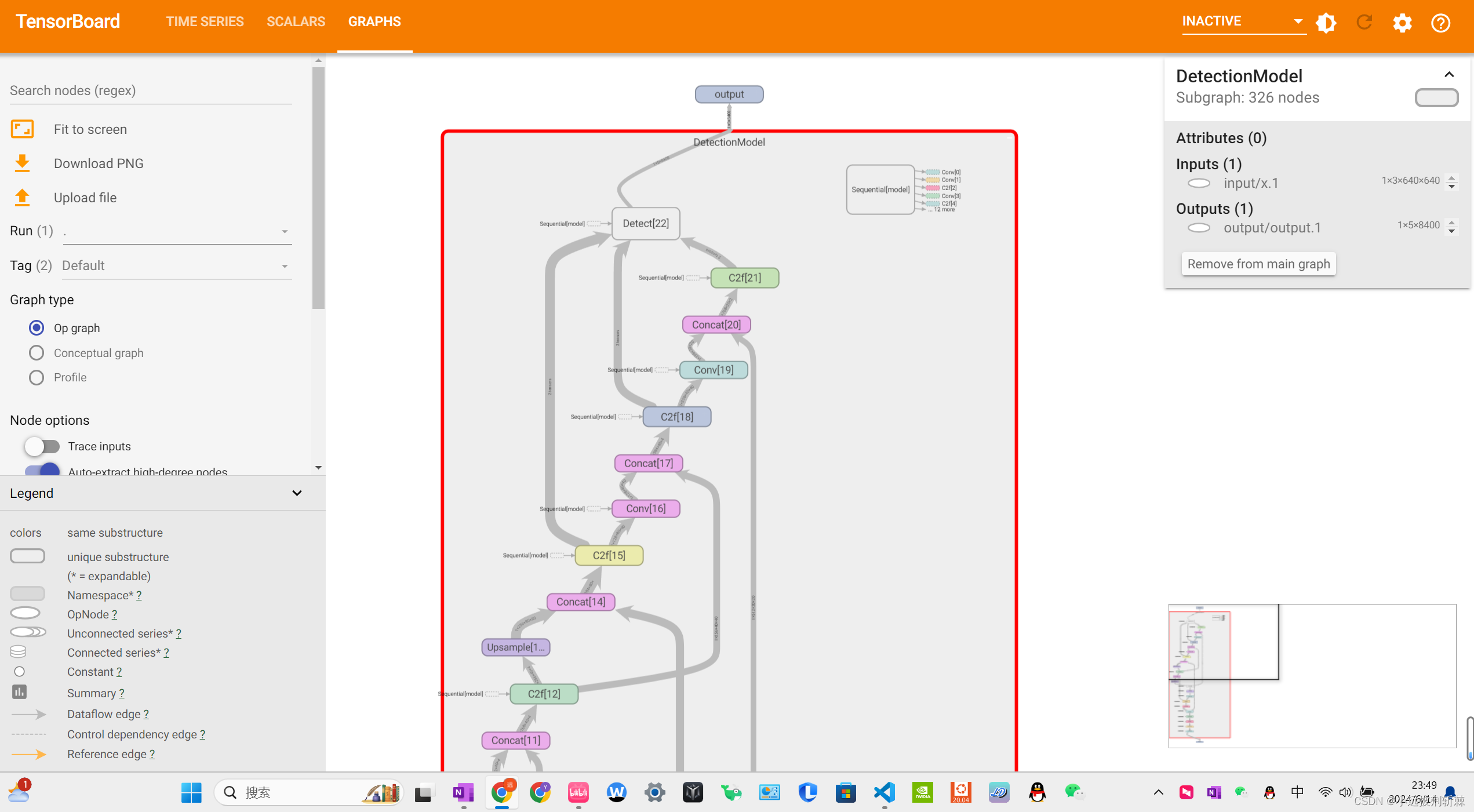Select the Profile graph type

(x=37, y=378)
